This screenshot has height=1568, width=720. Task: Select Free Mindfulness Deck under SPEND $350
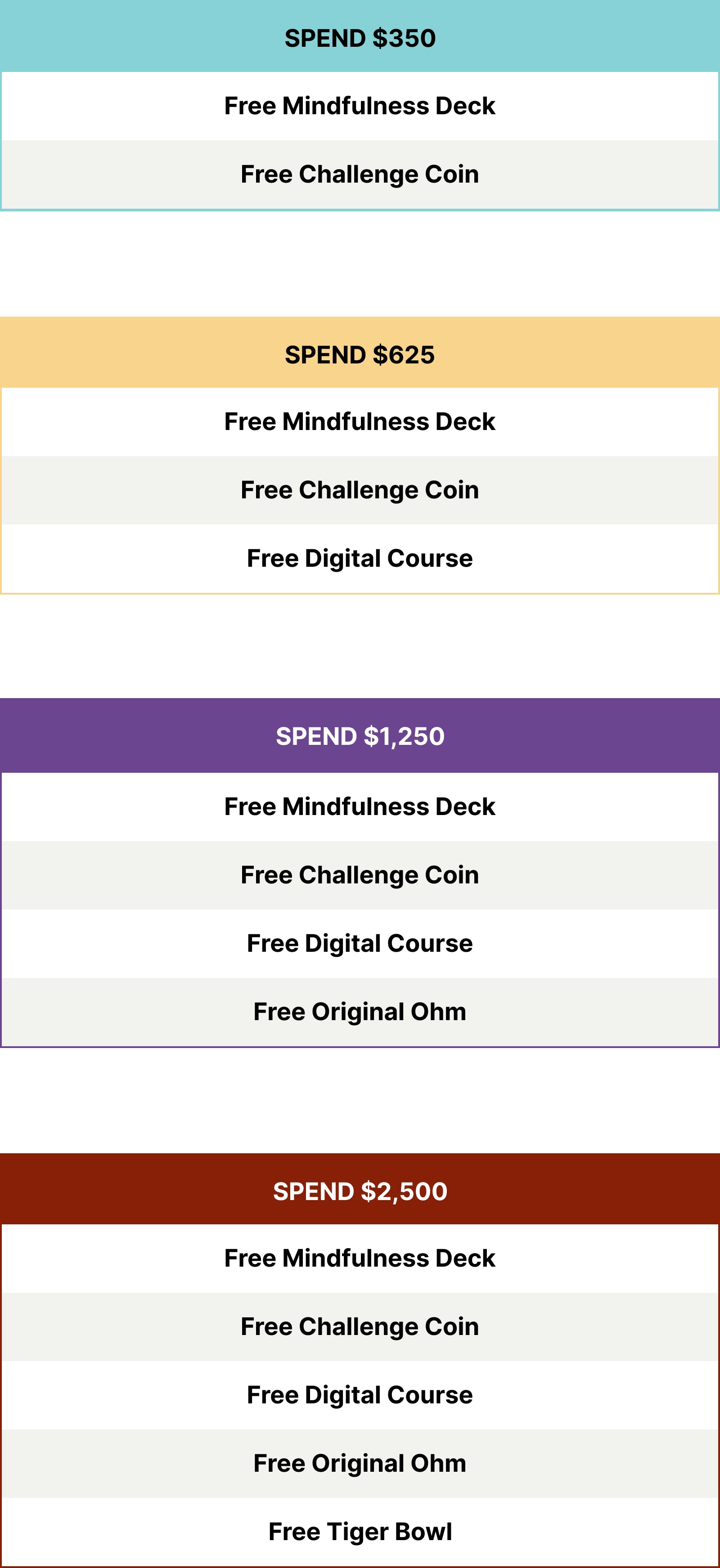[360, 106]
